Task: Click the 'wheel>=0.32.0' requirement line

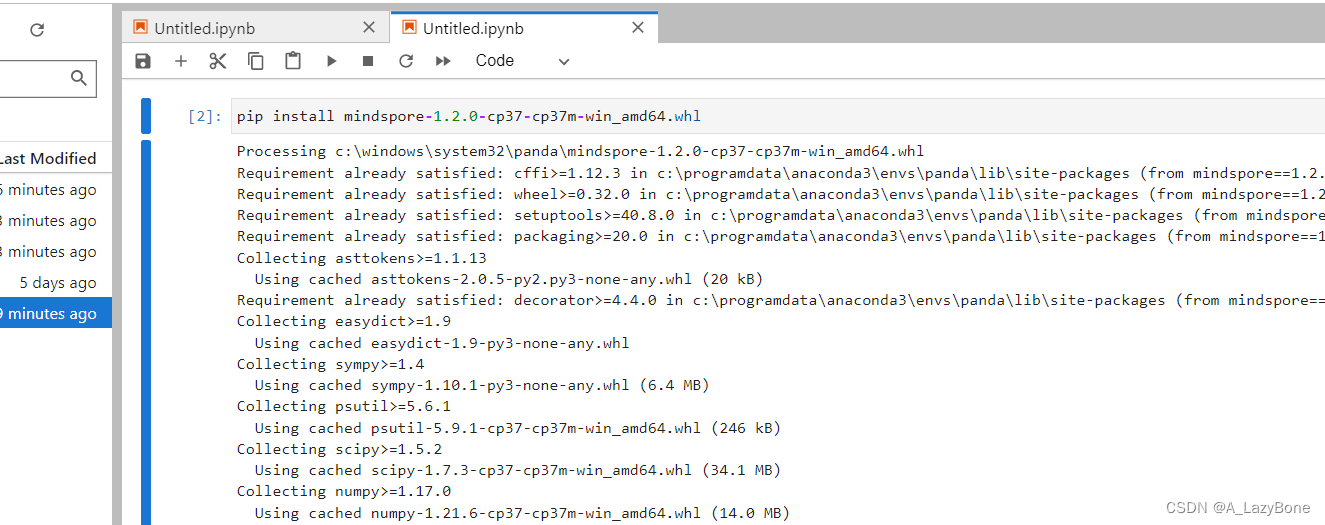Action: pyautogui.click(x=781, y=194)
